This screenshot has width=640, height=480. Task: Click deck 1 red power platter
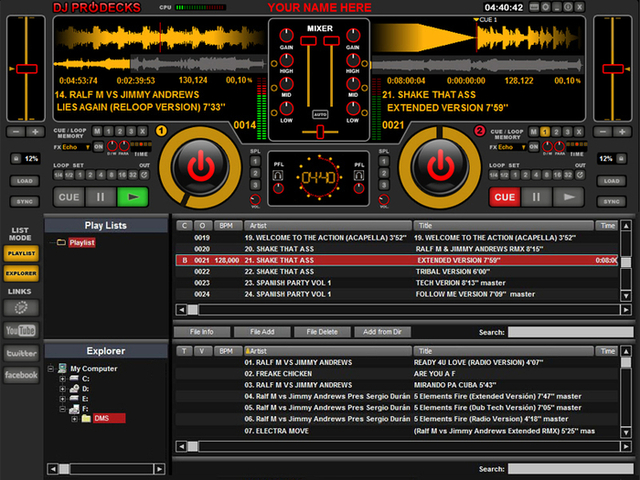(200, 167)
